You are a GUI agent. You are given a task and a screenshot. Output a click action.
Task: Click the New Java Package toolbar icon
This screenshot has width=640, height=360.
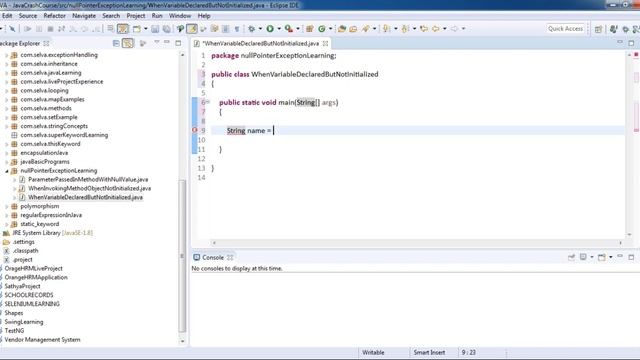310,29
